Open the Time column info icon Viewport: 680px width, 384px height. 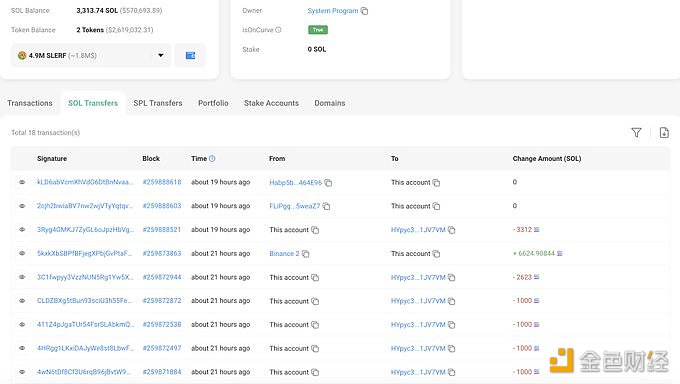(x=212, y=159)
